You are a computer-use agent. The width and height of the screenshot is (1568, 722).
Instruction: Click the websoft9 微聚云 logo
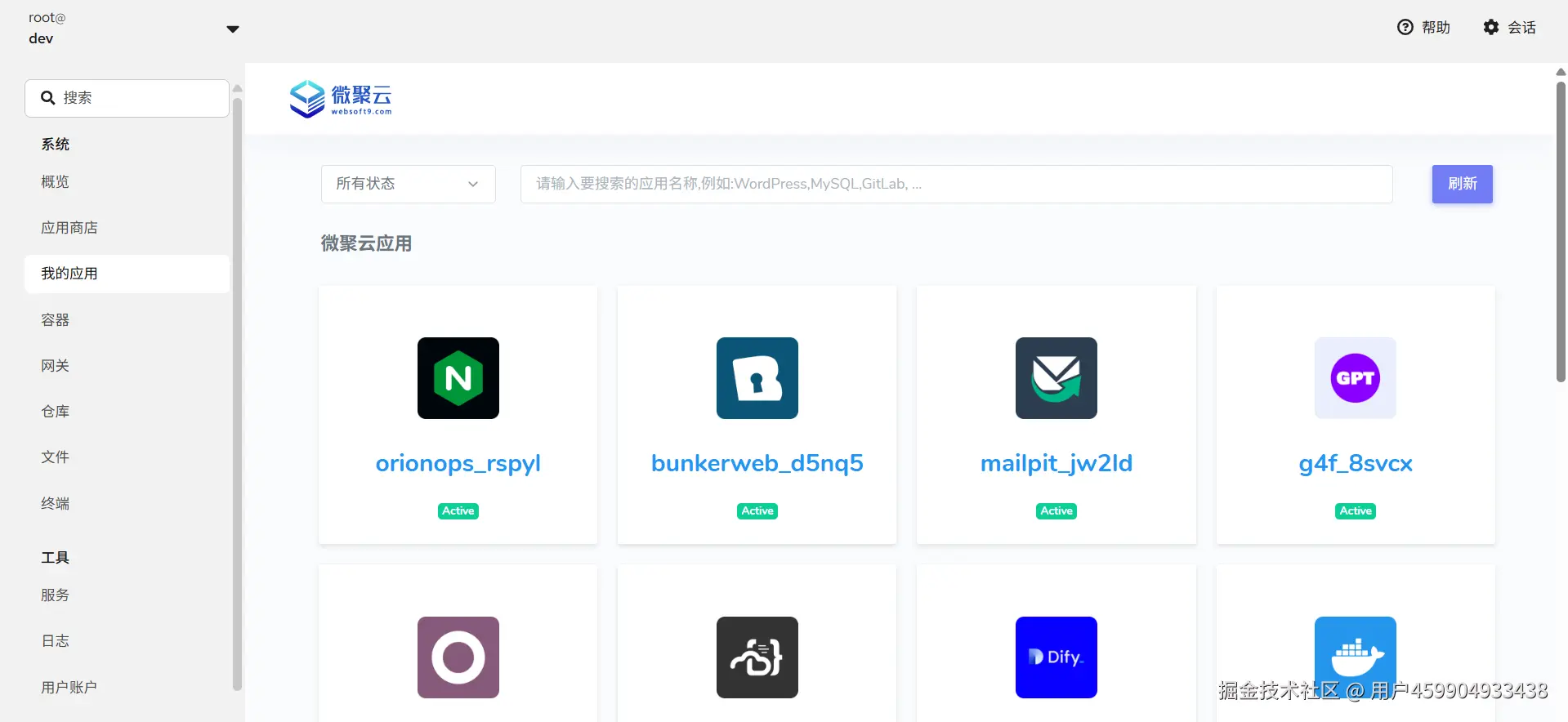[x=341, y=99]
